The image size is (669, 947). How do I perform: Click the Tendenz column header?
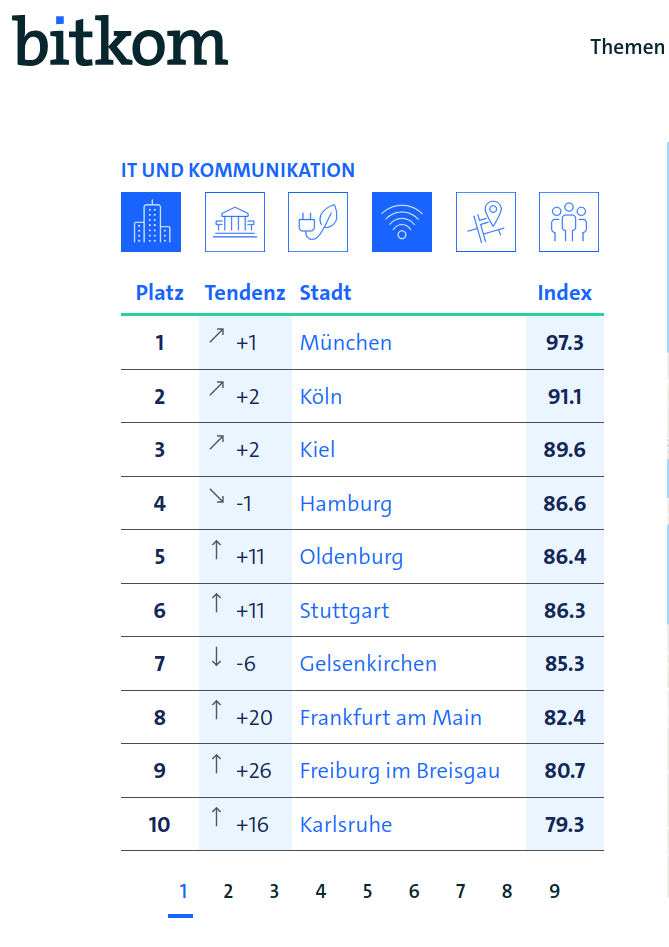click(245, 293)
